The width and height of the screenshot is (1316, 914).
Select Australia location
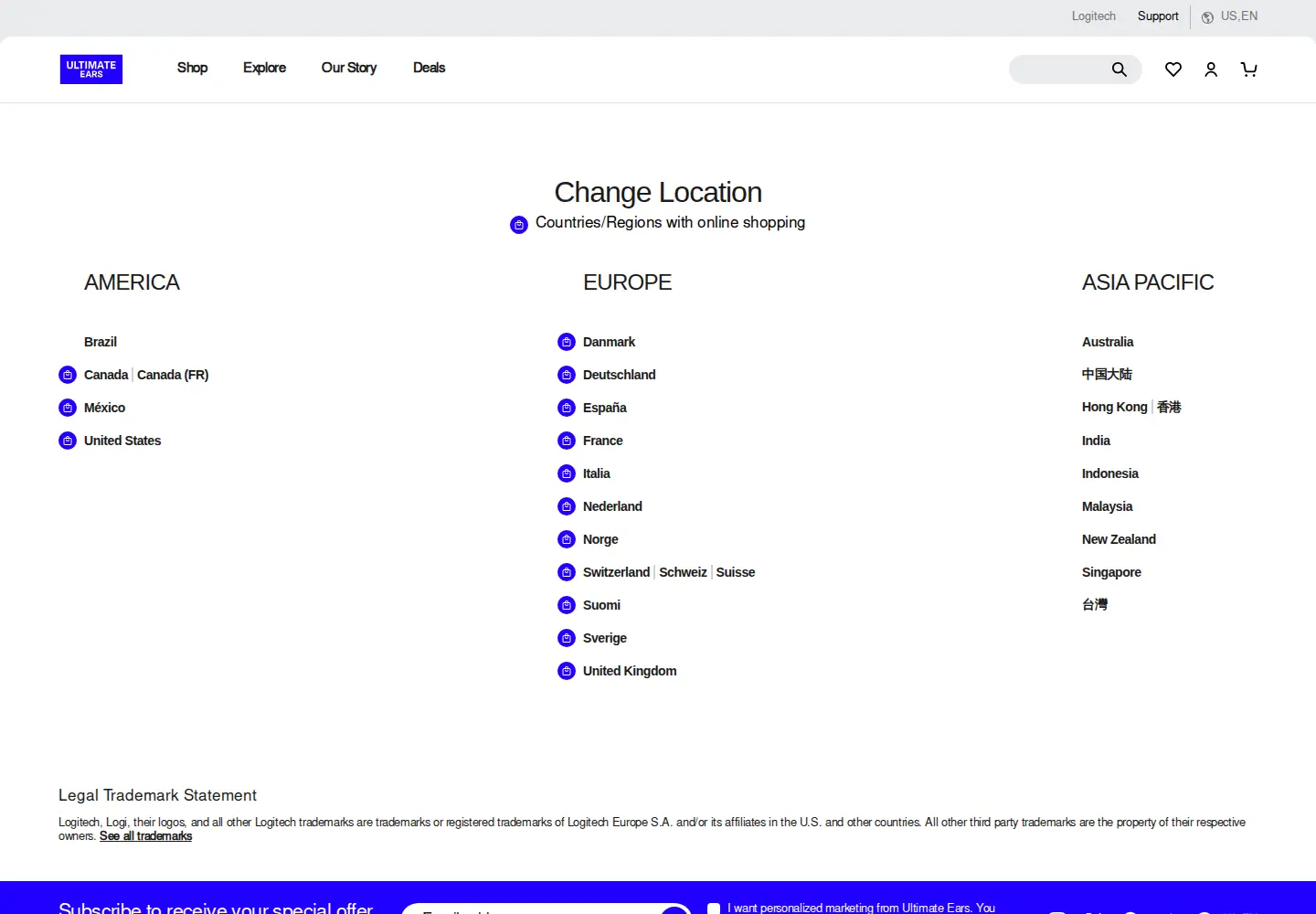(x=1108, y=342)
